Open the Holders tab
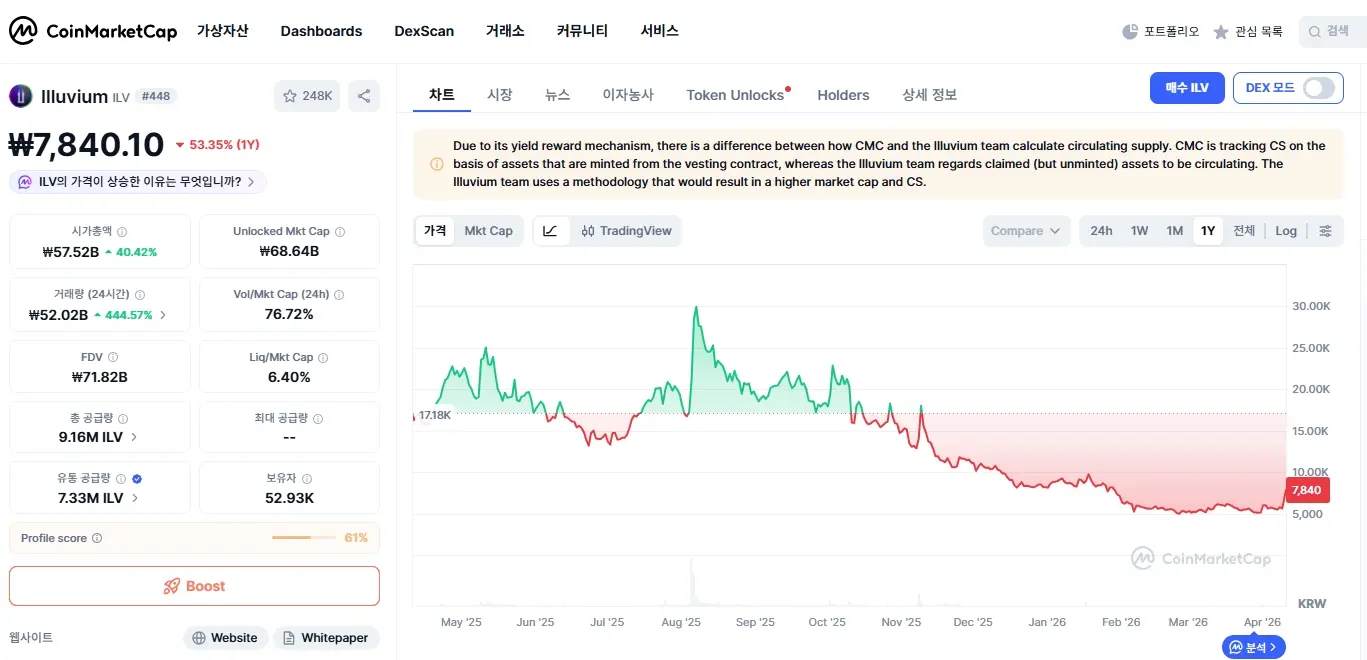 coord(843,95)
